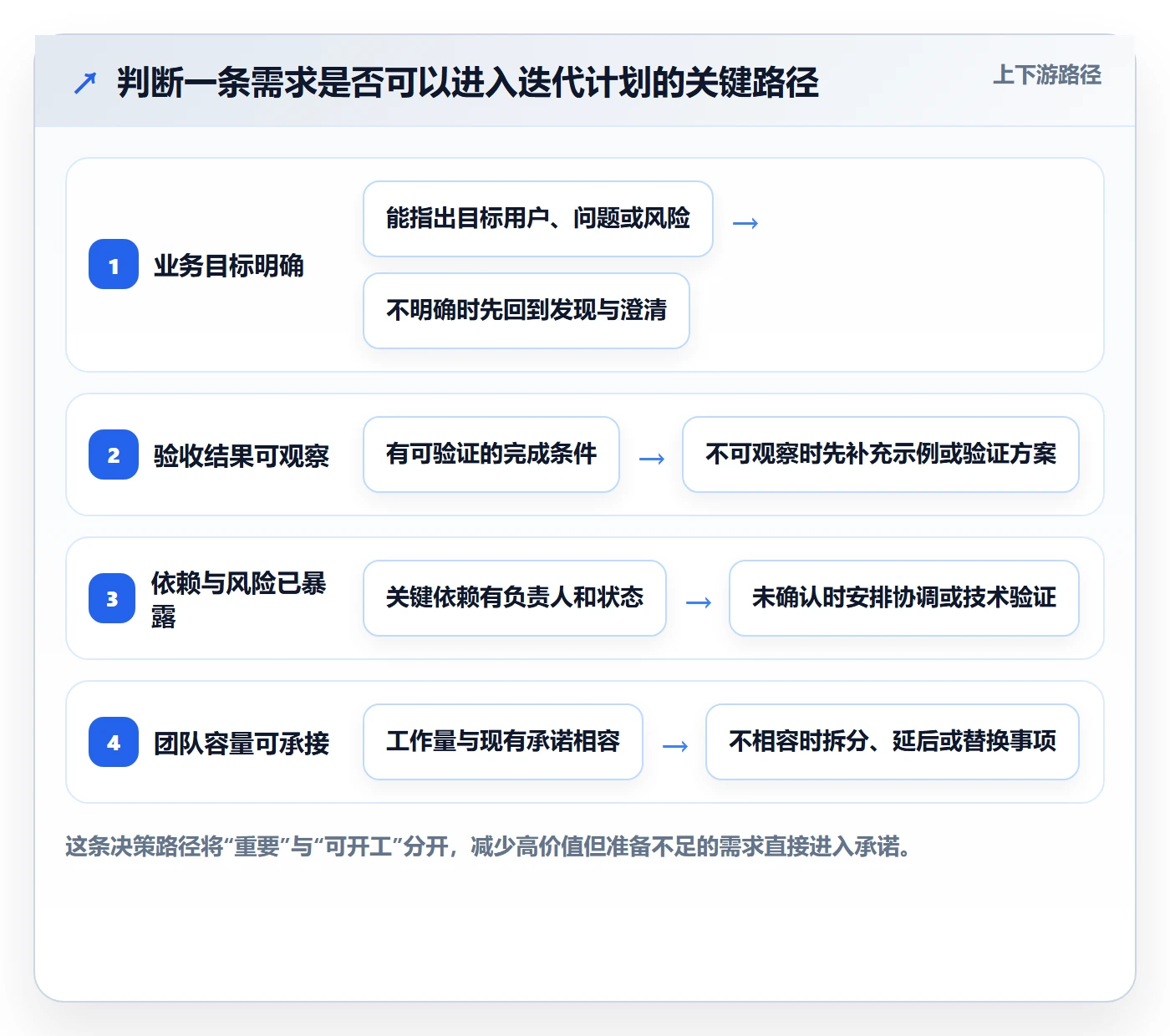The height and width of the screenshot is (1036, 1170).
Task: Select step number 4 badge
Action: (114, 742)
